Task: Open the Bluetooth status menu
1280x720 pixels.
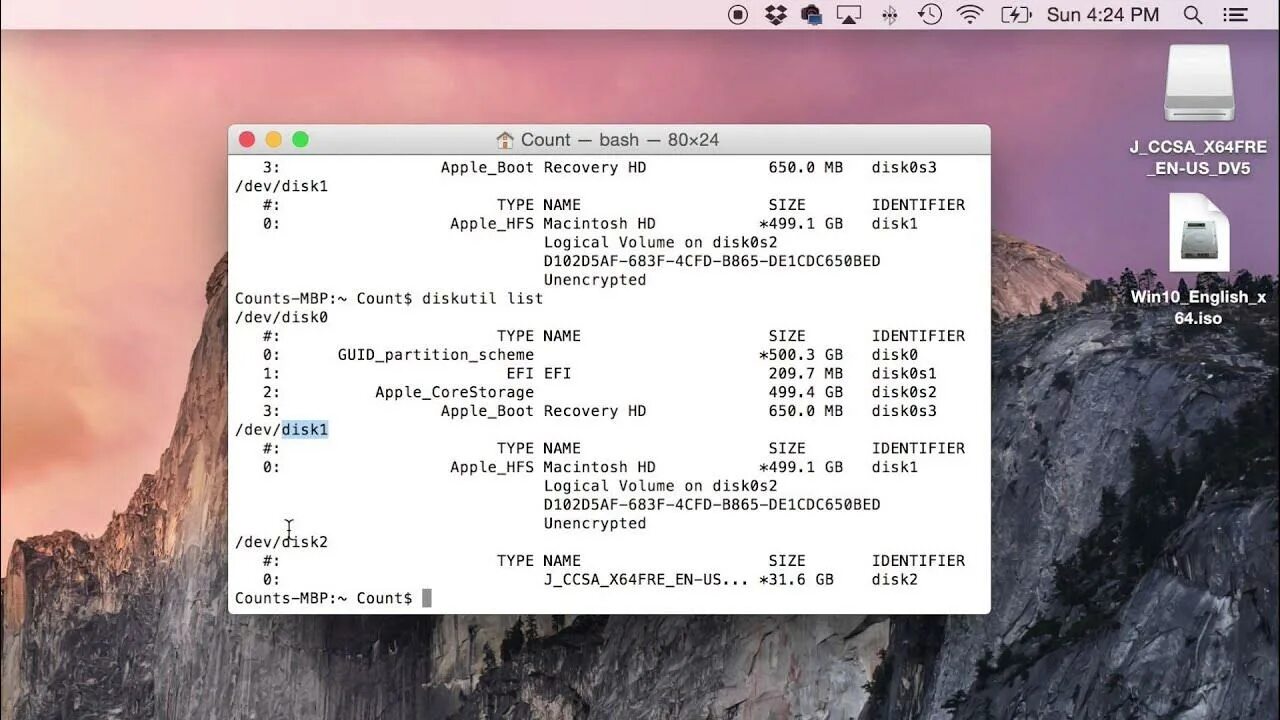Action: [x=888, y=14]
